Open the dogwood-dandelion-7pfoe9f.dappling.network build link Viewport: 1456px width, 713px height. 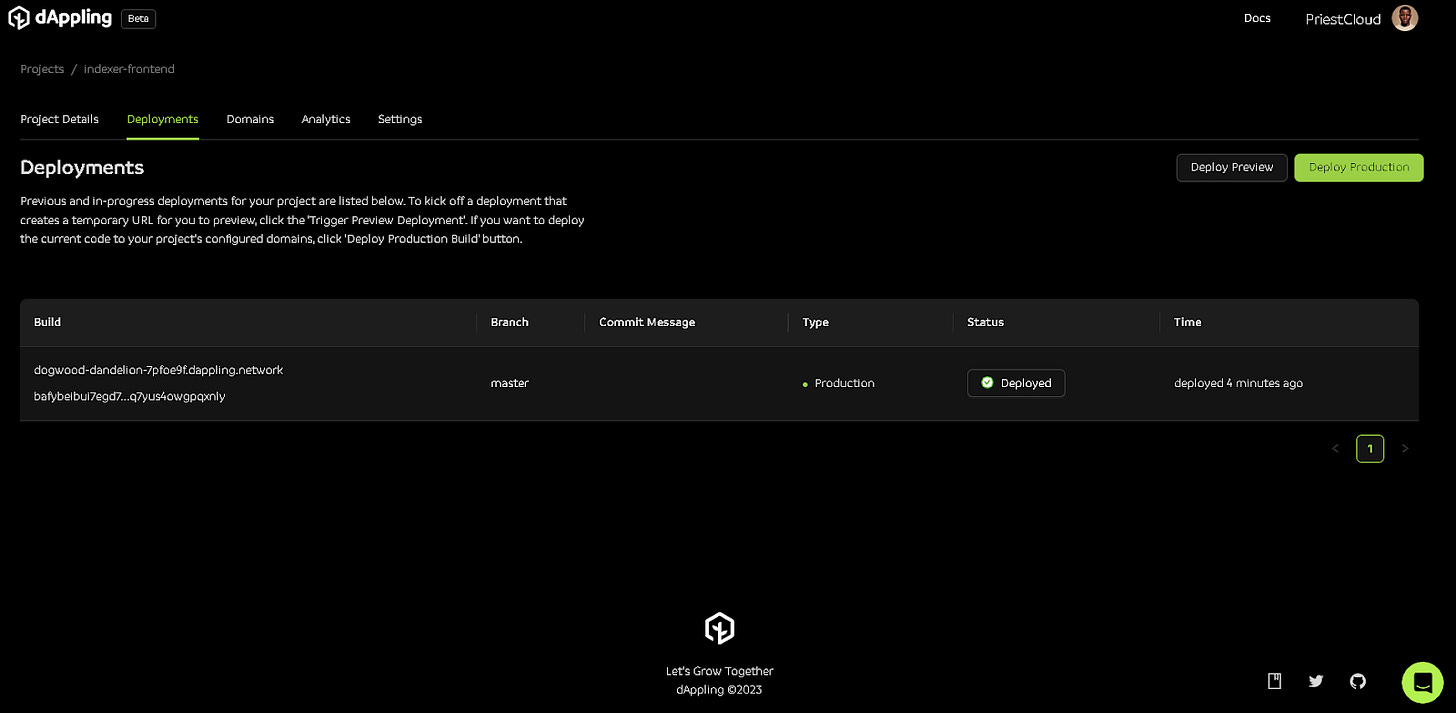159,370
